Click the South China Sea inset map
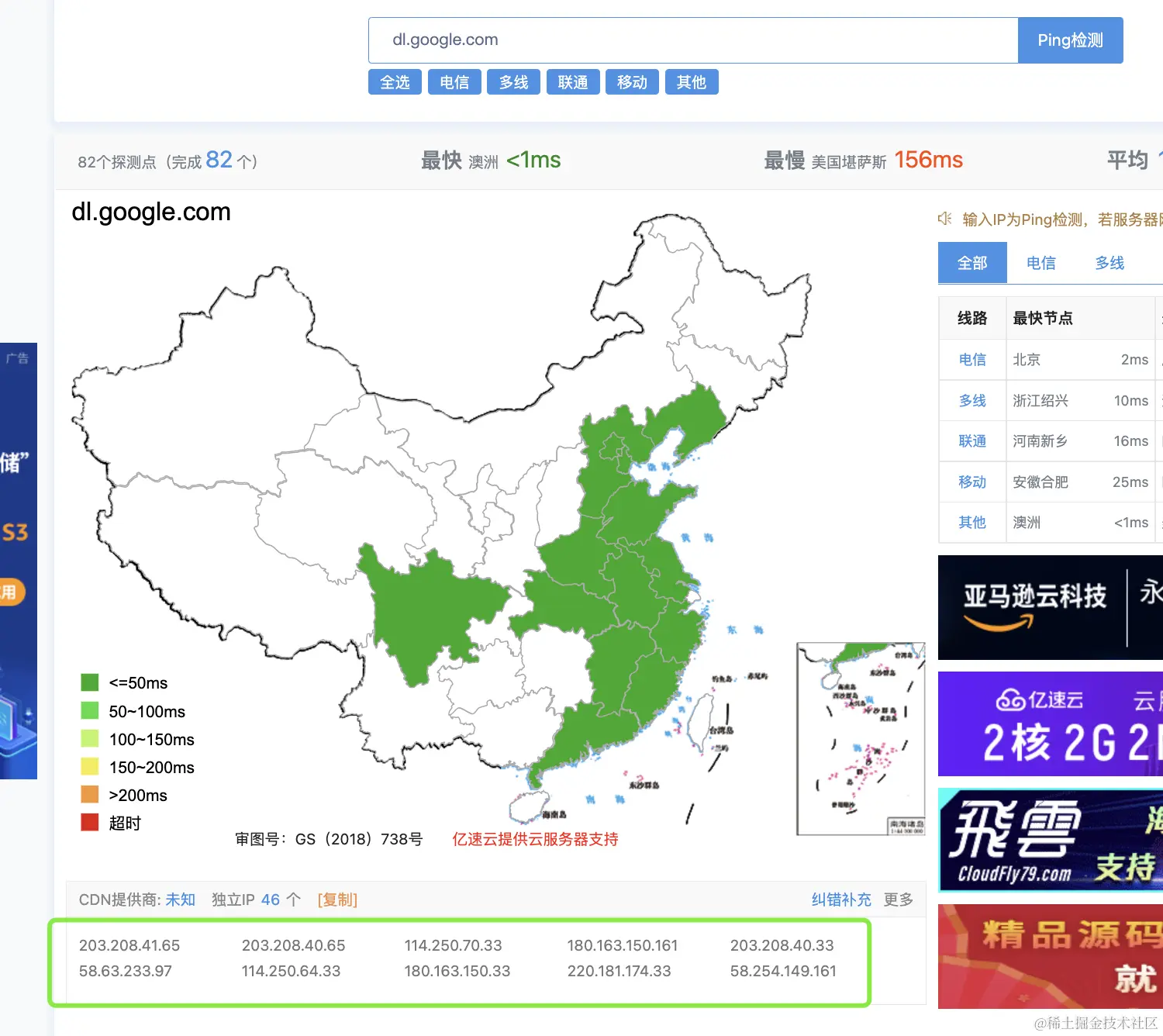1163x1036 pixels. point(861,739)
